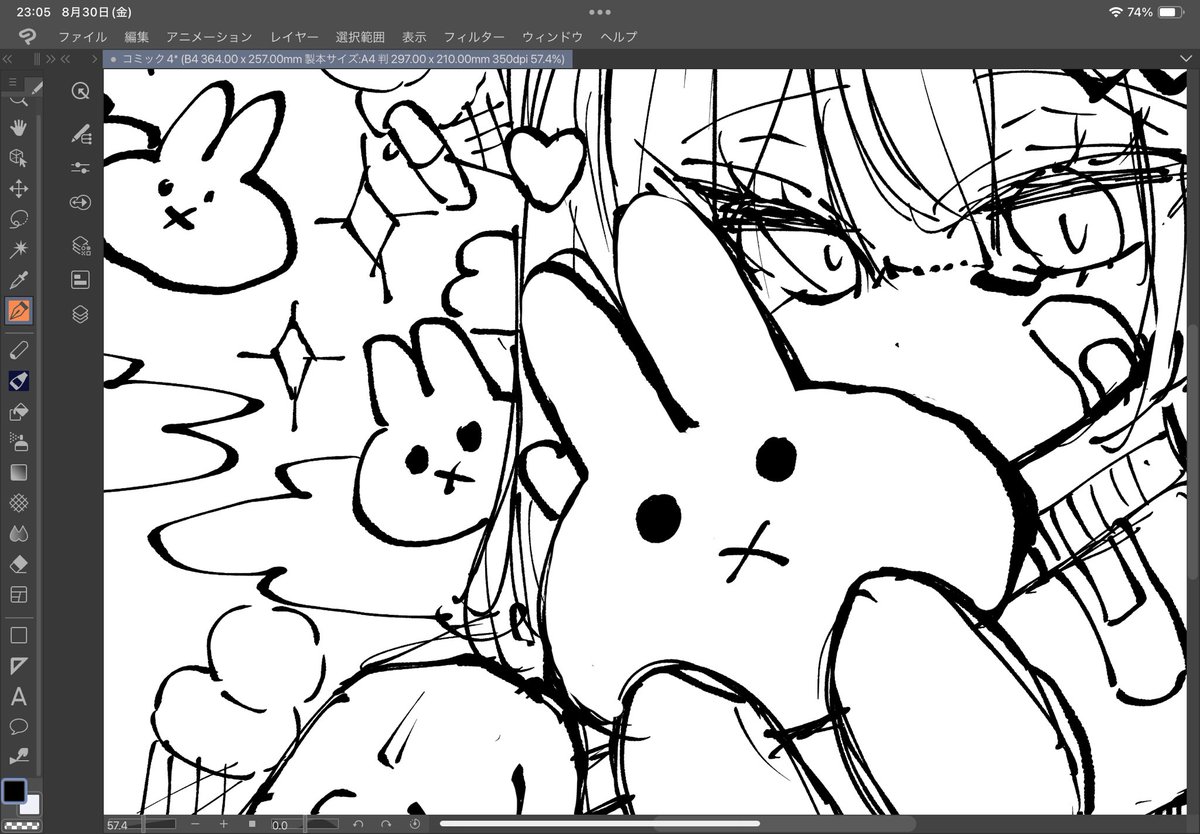Open the Sub Tool palette

click(x=81, y=133)
